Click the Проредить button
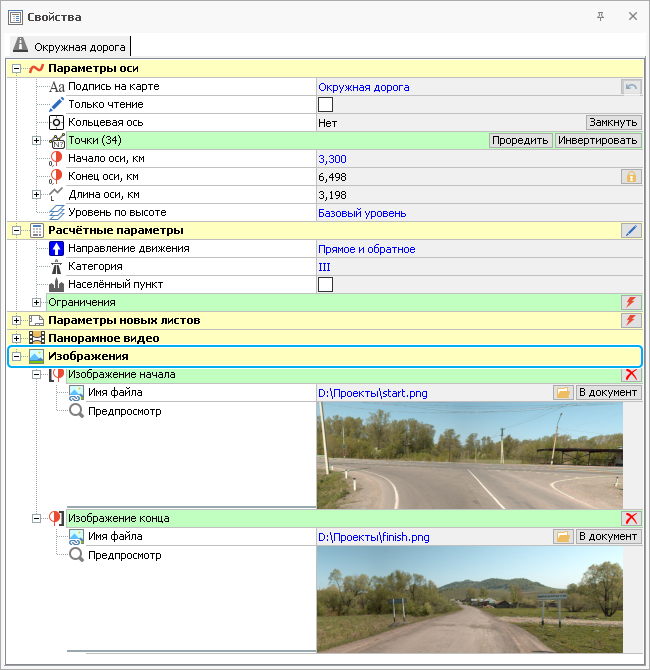 click(520, 141)
